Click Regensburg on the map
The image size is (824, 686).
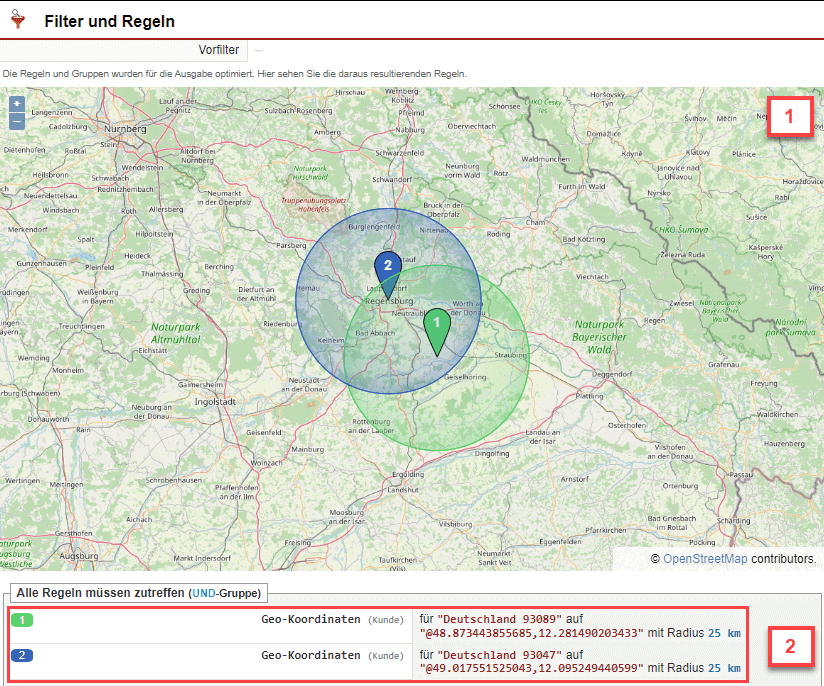tap(389, 300)
